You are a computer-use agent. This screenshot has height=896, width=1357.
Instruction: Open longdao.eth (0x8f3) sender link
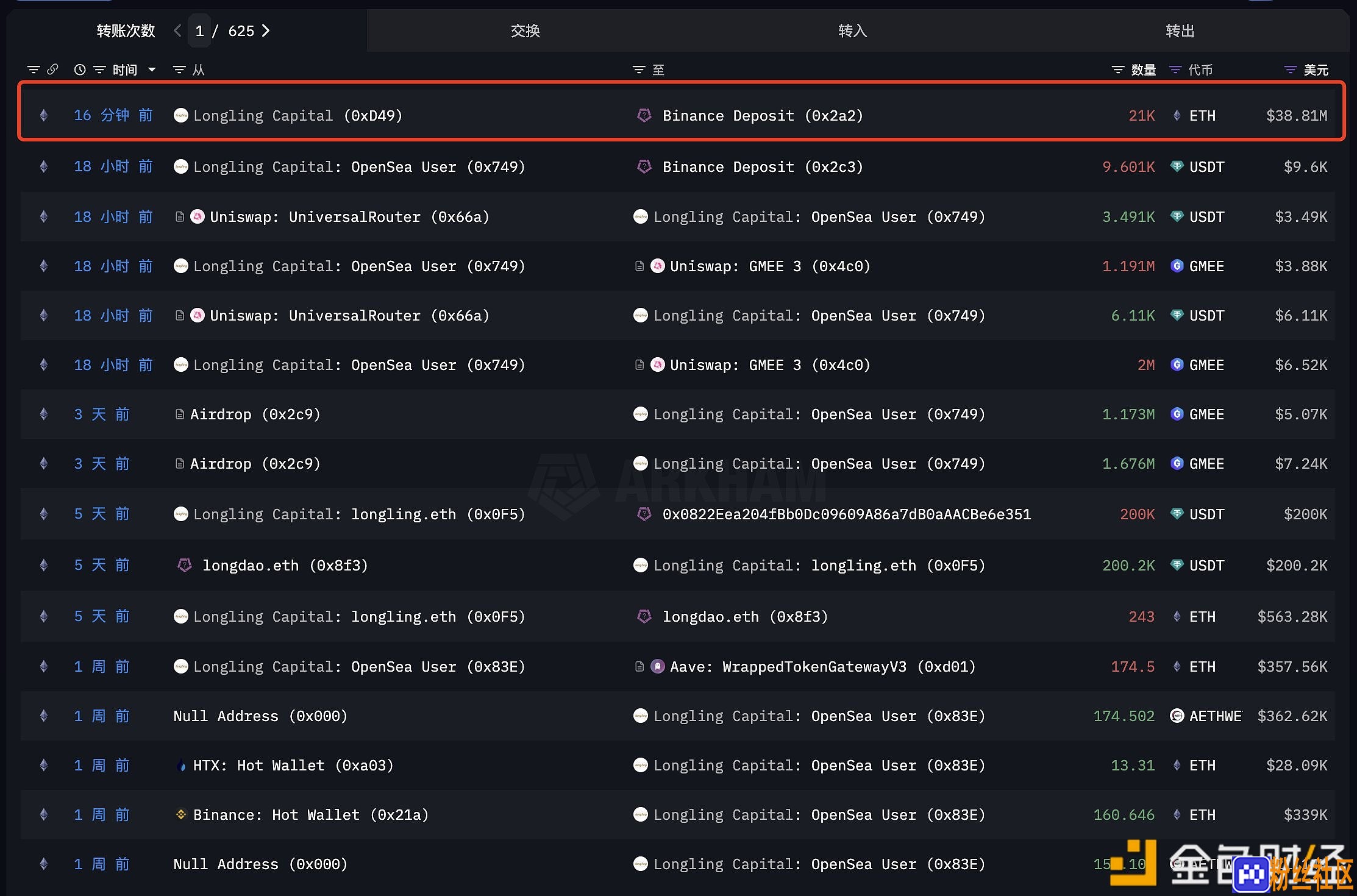[x=285, y=565]
